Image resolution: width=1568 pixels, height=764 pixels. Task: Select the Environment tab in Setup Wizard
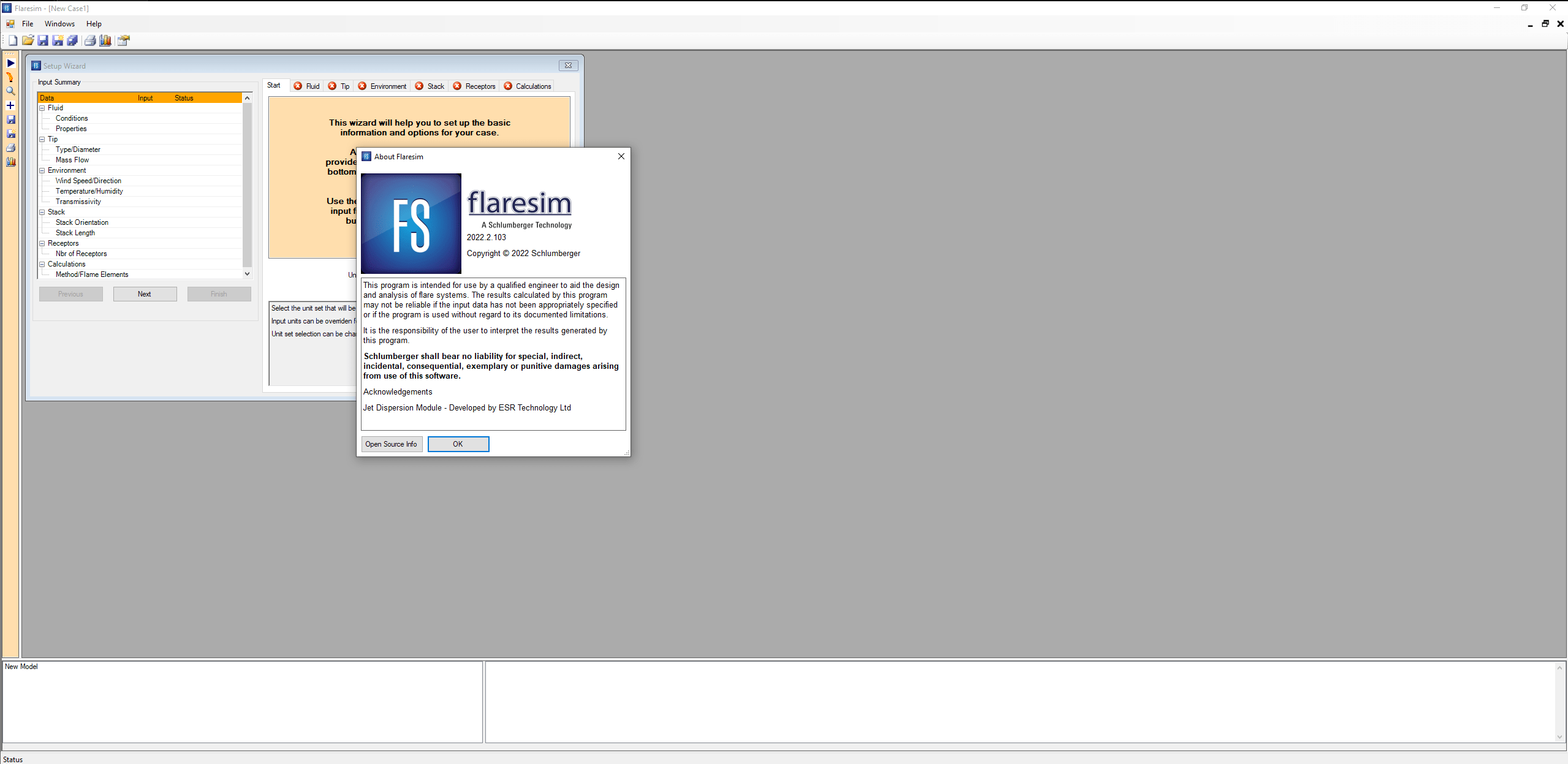pyautogui.click(x=387, y=86)
